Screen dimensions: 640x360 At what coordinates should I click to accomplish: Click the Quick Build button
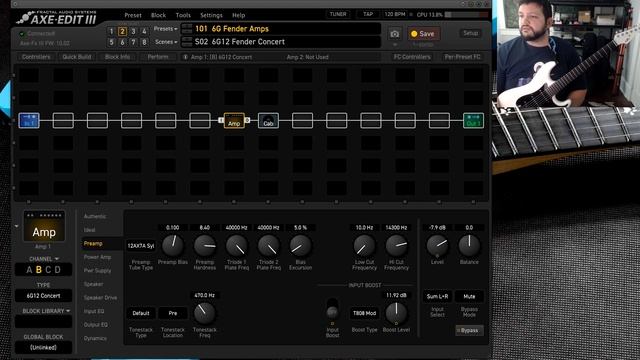click(x=77, y=57)
